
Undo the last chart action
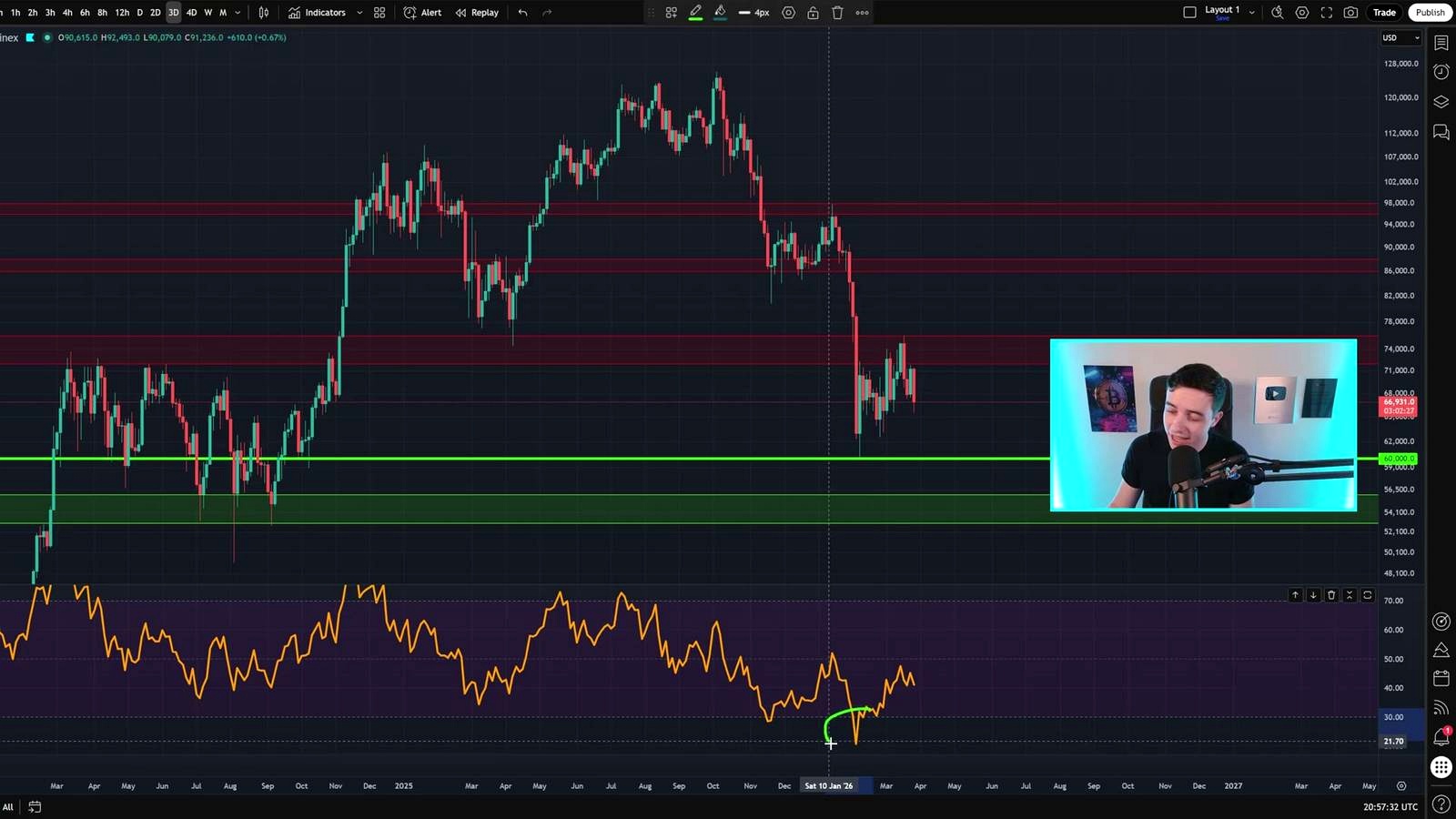[522, 13]
